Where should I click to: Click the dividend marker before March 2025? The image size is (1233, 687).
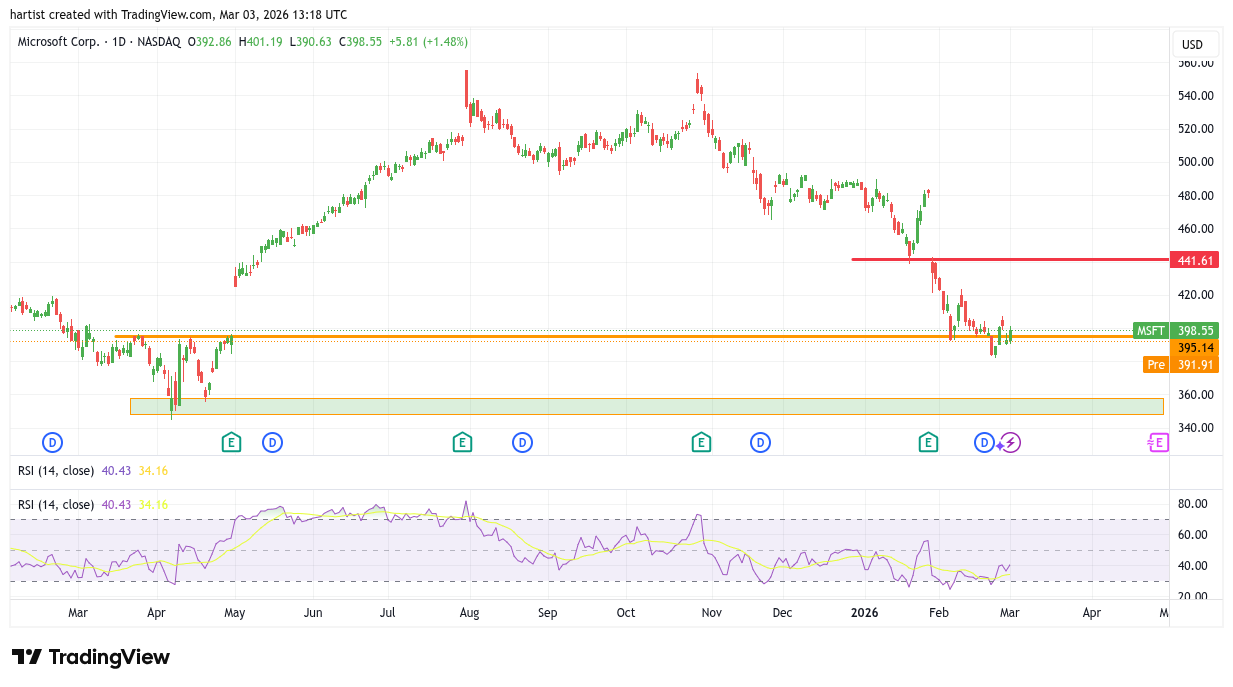pos(52,442)
